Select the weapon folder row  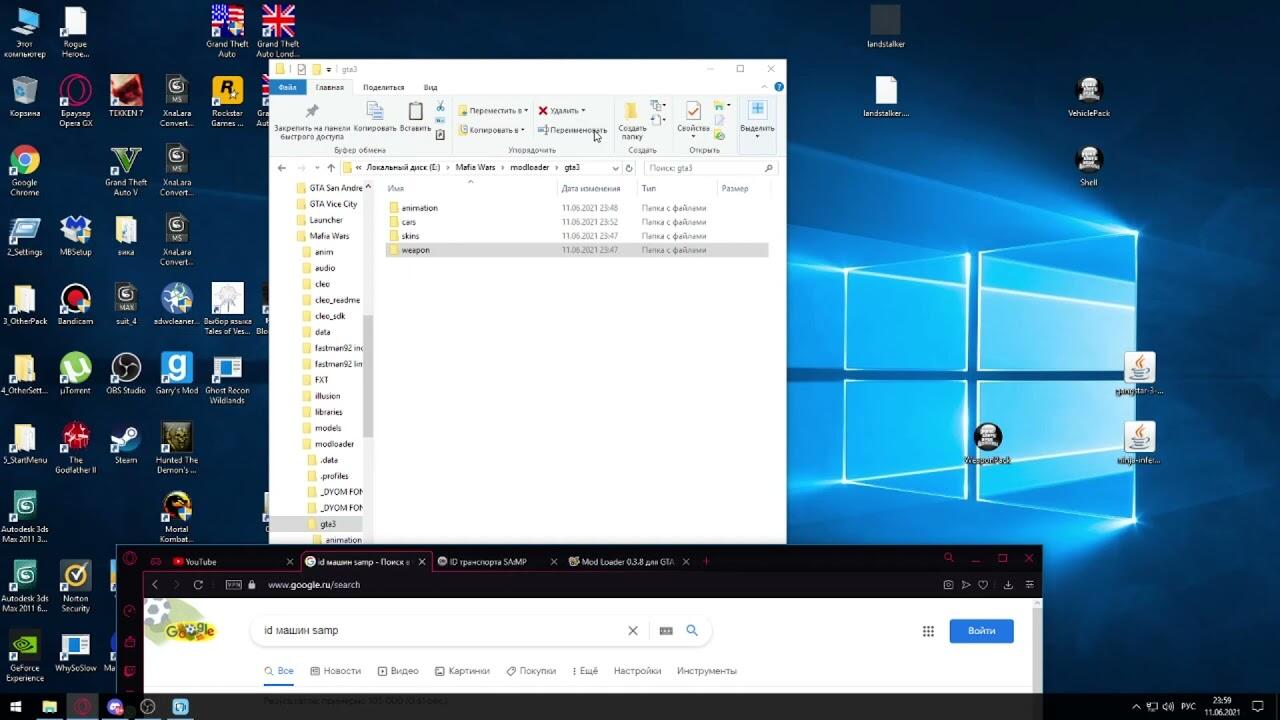click(x=577, y=250)
